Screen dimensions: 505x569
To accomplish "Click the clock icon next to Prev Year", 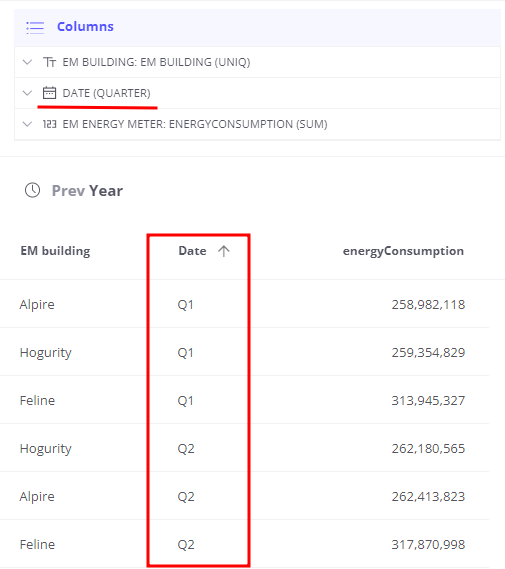I will click(32, 190).
